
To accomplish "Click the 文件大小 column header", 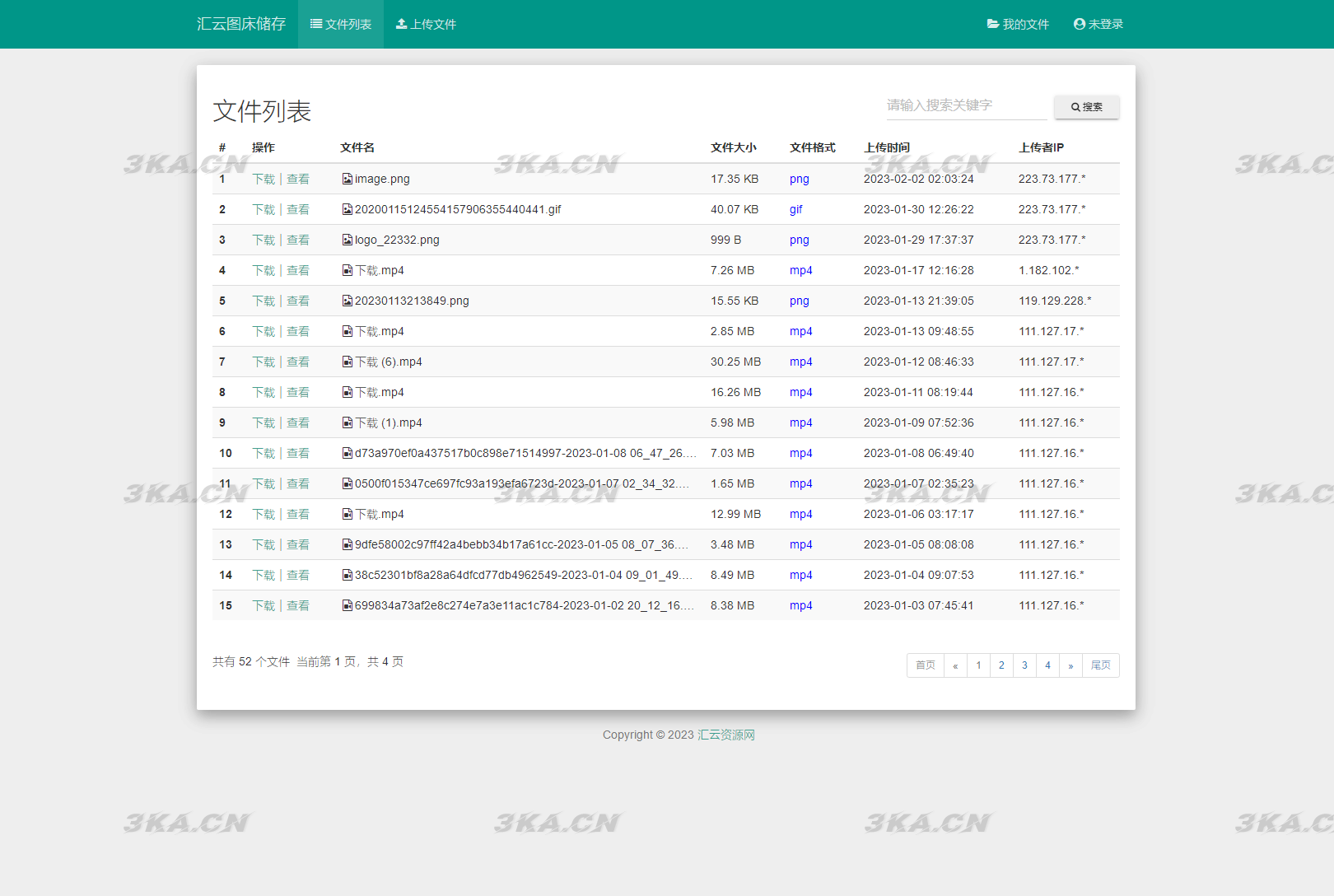I will pyautogui.click(x=734, y=147).
